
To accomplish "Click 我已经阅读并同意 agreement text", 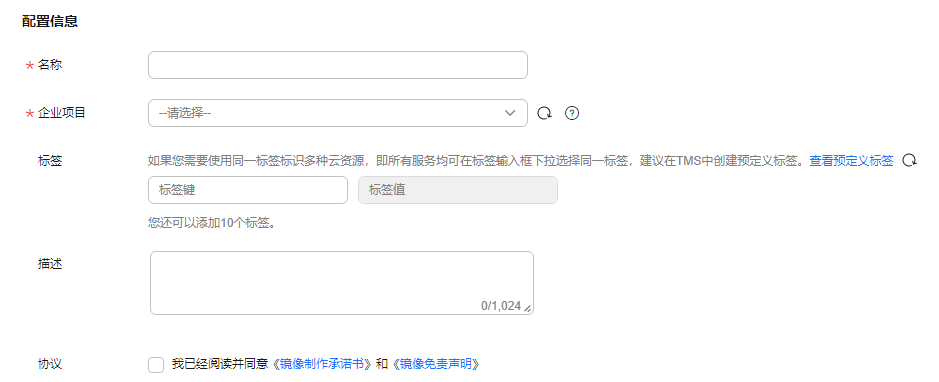I will pos(221,364).
